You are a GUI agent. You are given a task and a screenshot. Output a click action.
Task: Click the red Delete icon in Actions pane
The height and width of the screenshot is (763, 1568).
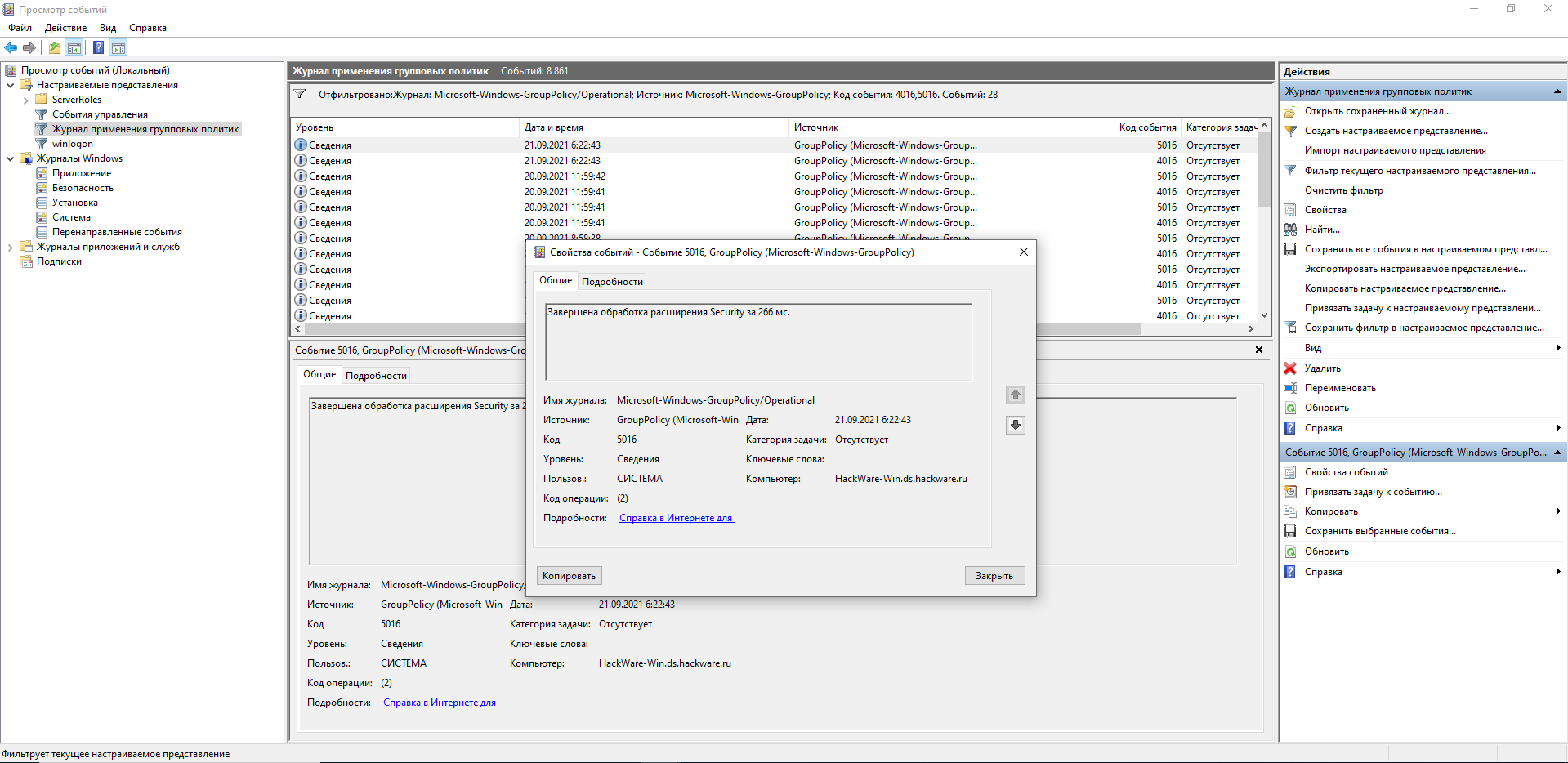[x=1290, y=368]
